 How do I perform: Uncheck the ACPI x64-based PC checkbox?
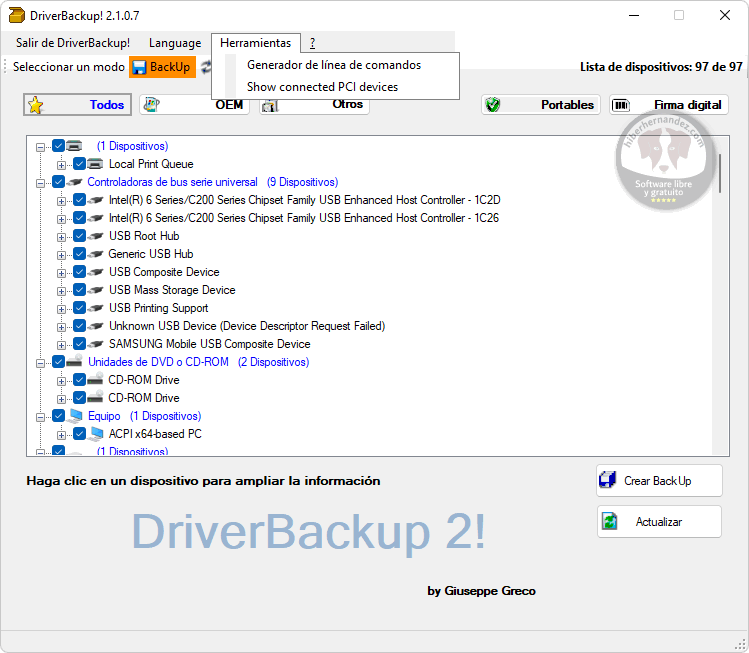[79, 434]
